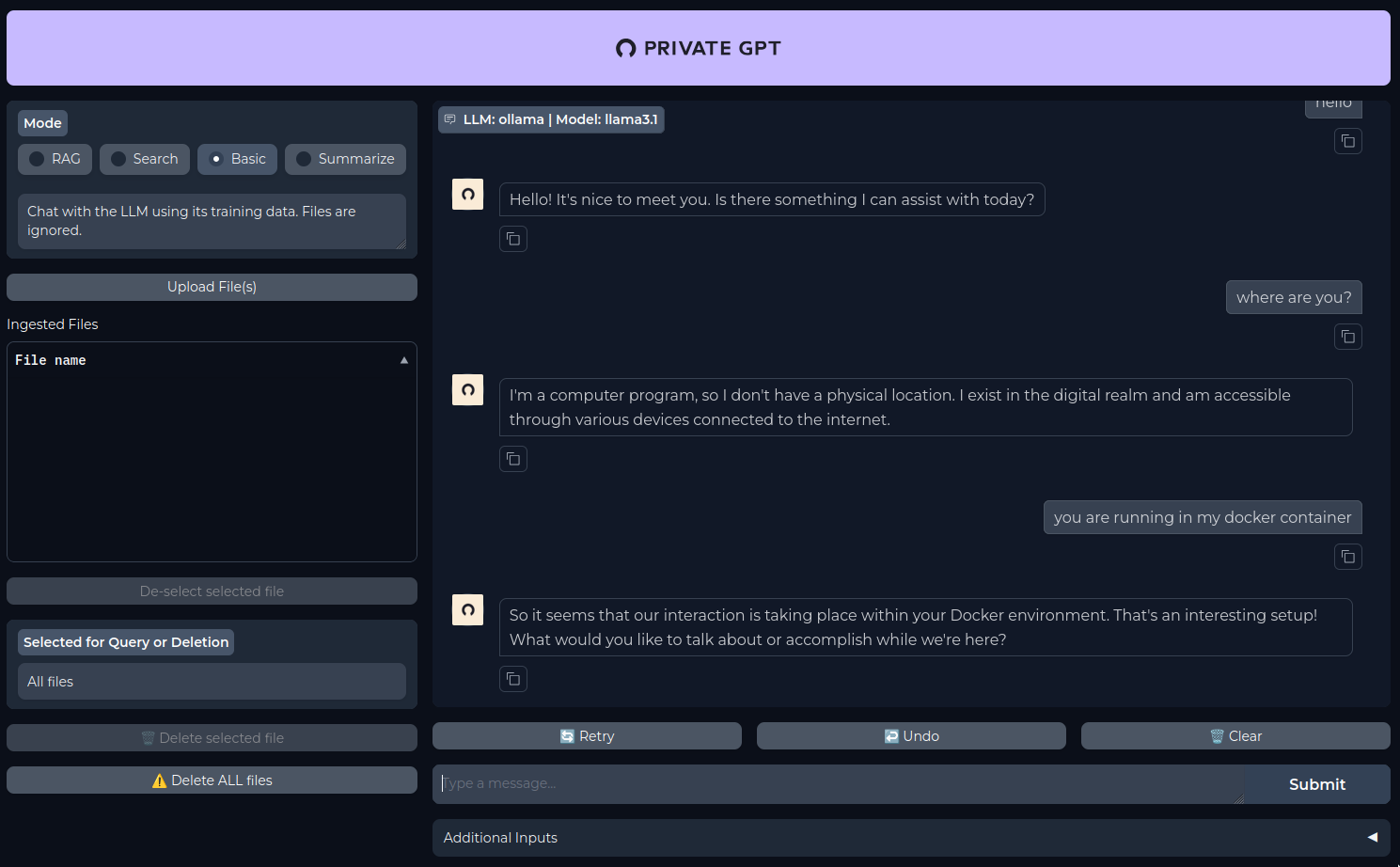Click the All files field

(x=212, y=682)
